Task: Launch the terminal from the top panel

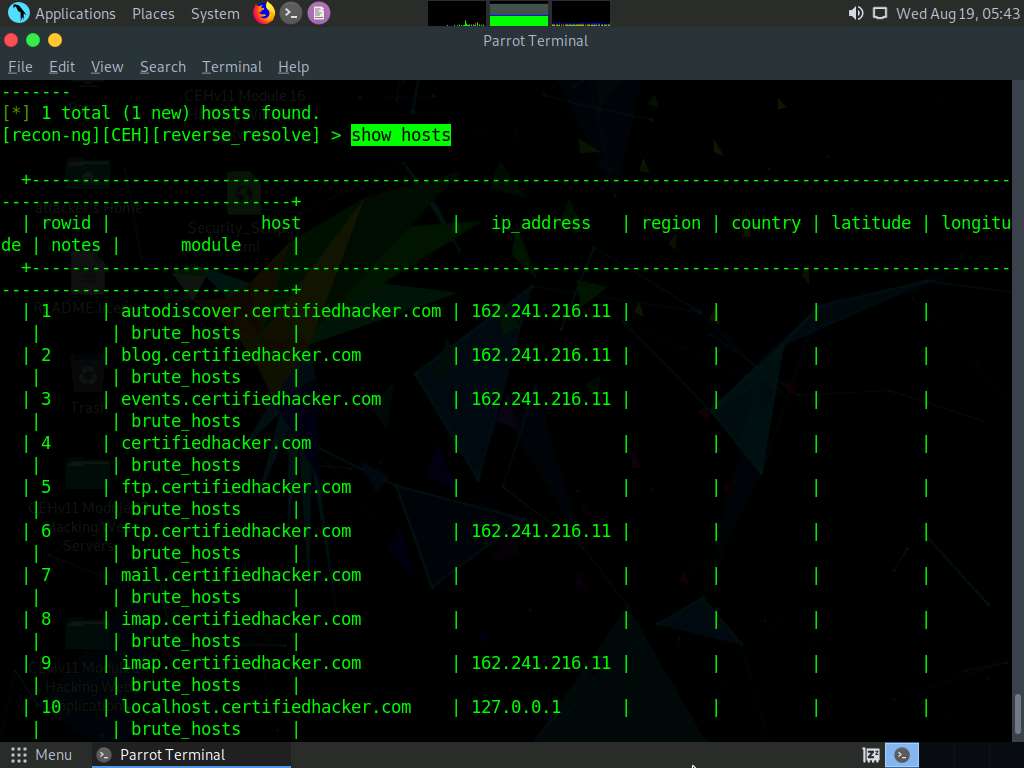Action: pyautogui.click(x=291, y=13)
